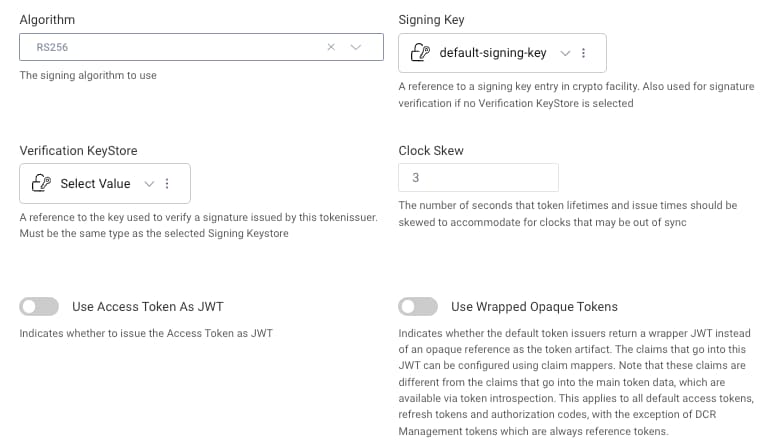Click Select Value for Verification KeyStore
This screenshot has width=782, height=445.
95,184
